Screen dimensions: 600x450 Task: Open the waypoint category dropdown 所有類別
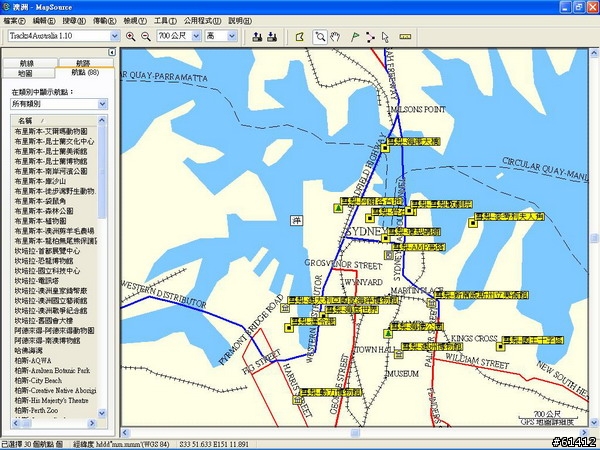click(x=102, y=104)
